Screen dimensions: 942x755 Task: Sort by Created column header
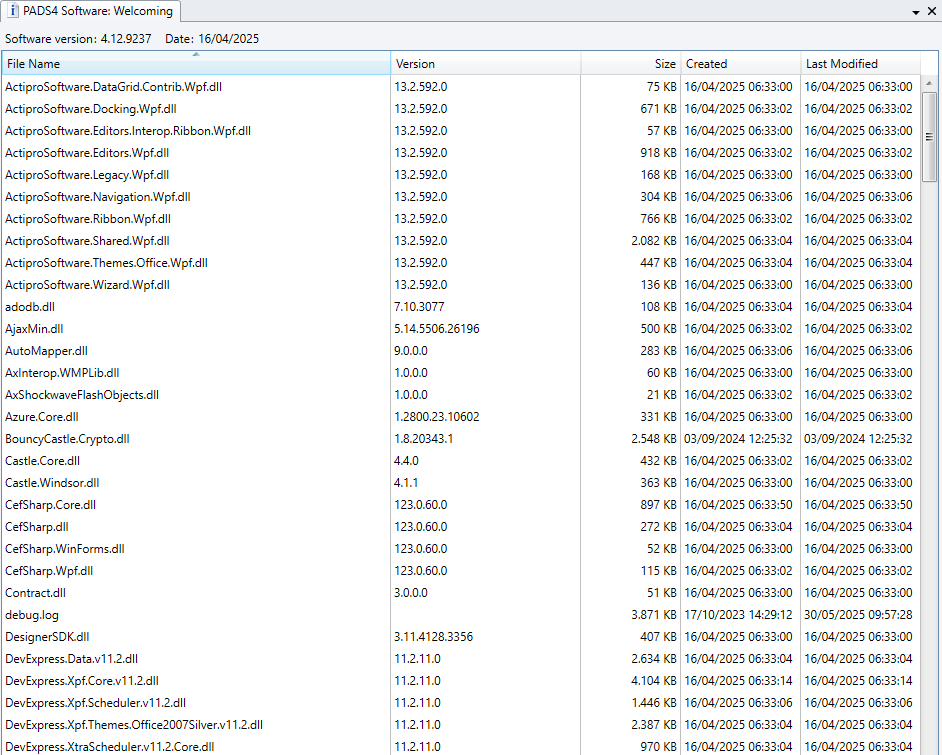pos(740,64)
